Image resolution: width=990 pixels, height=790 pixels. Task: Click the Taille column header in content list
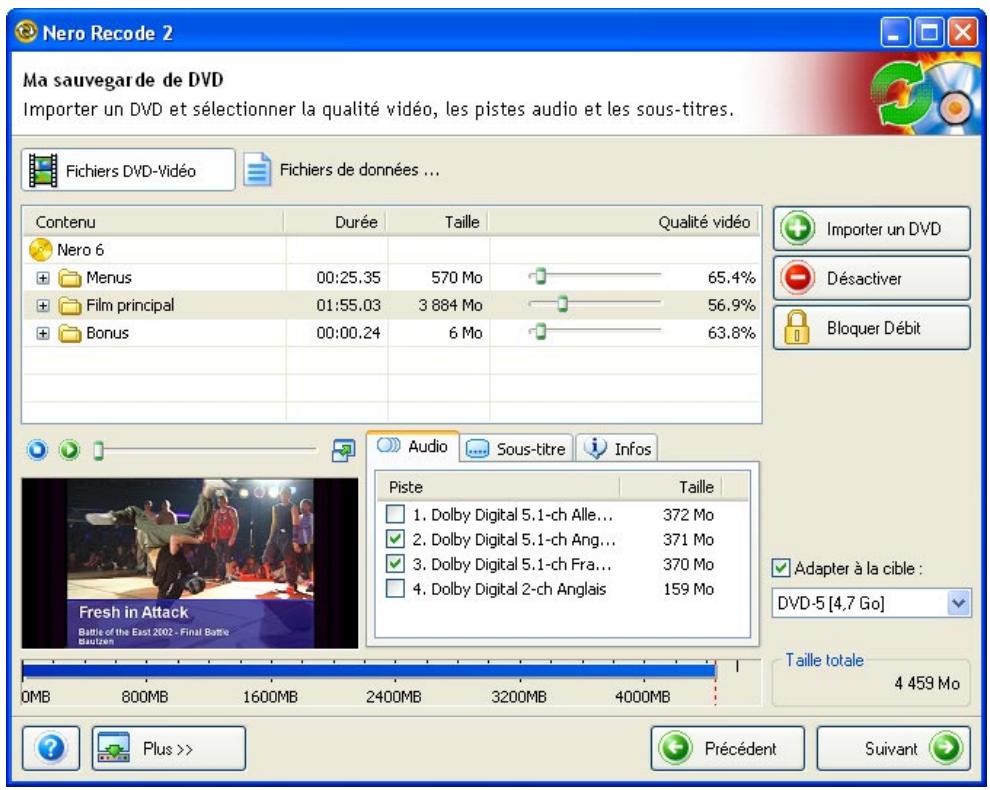point(438,222)
